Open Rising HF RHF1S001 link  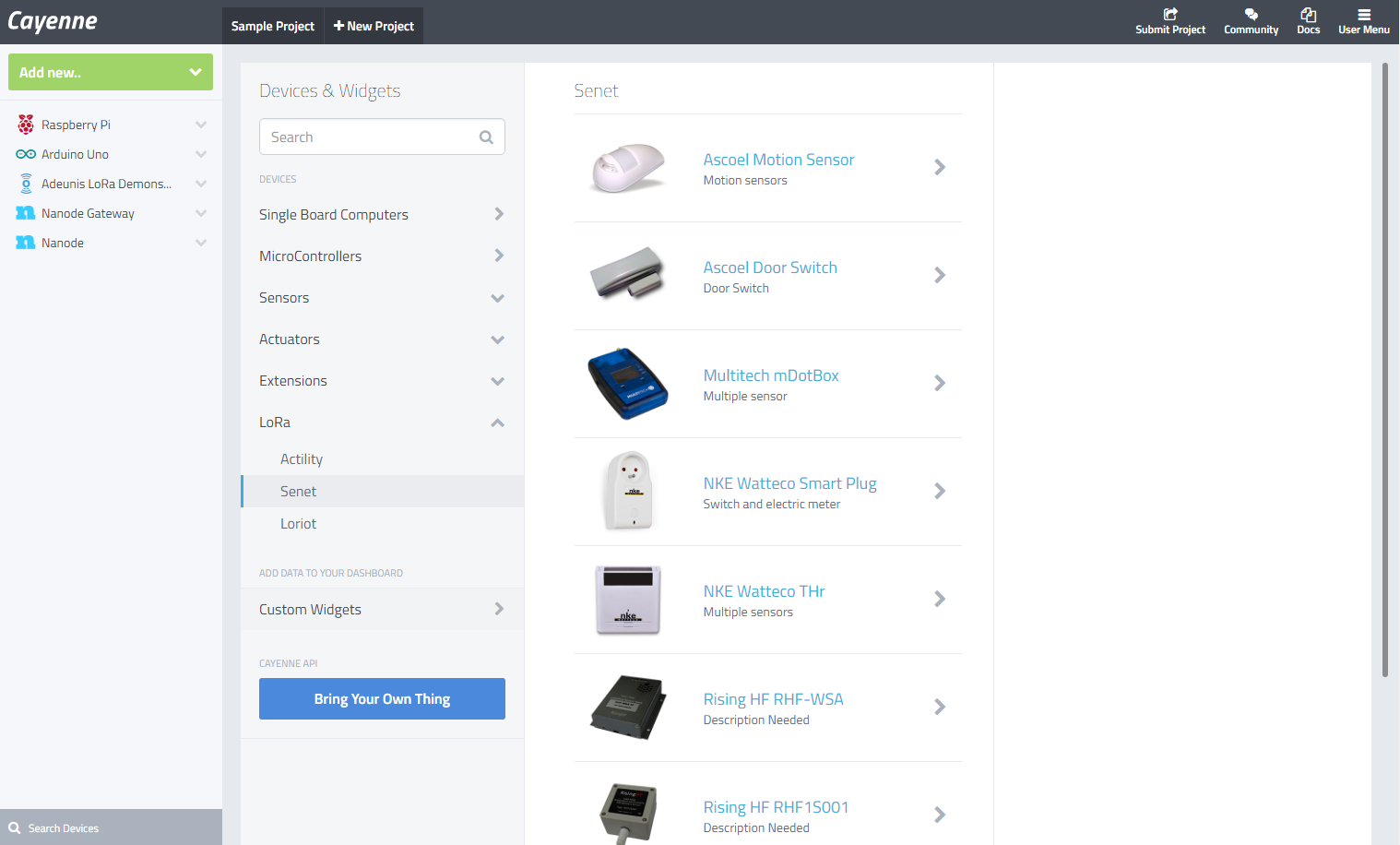point(776,807)
